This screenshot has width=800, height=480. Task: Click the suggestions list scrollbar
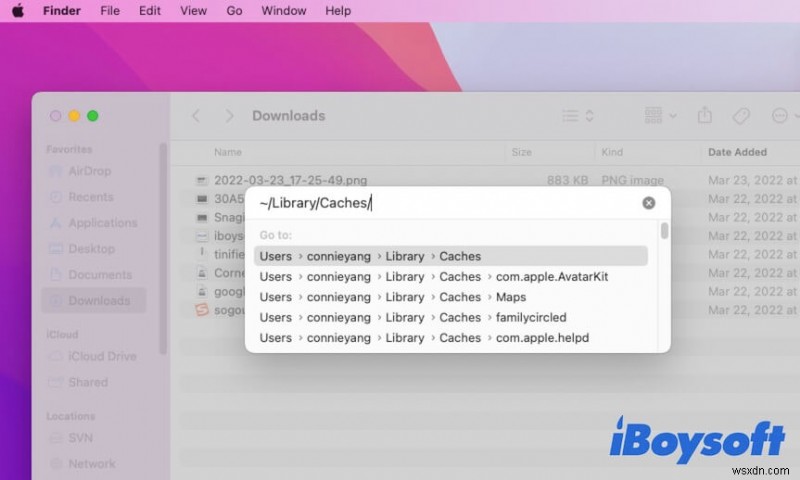664,231
